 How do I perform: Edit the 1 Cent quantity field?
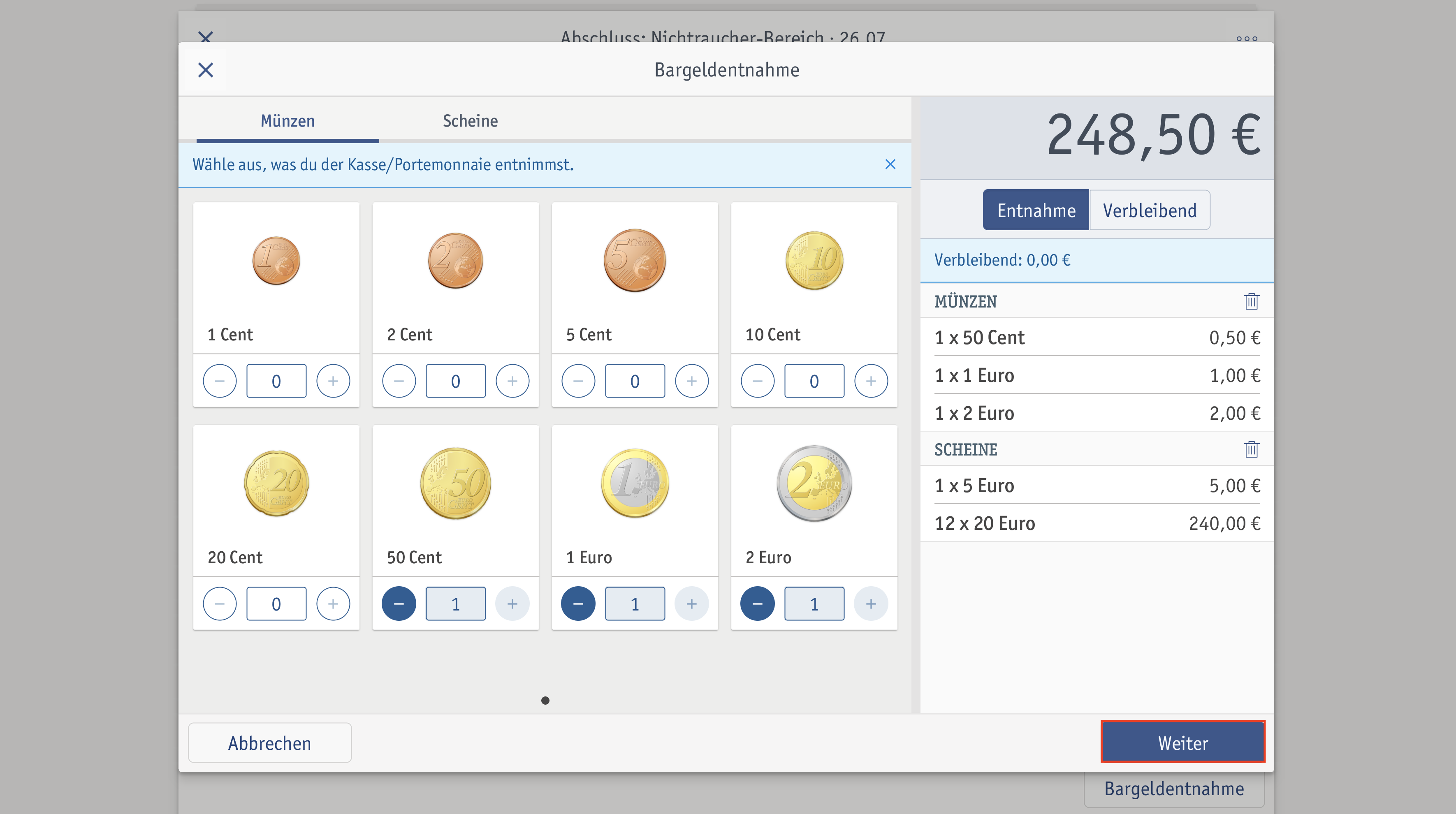(276, 381)
